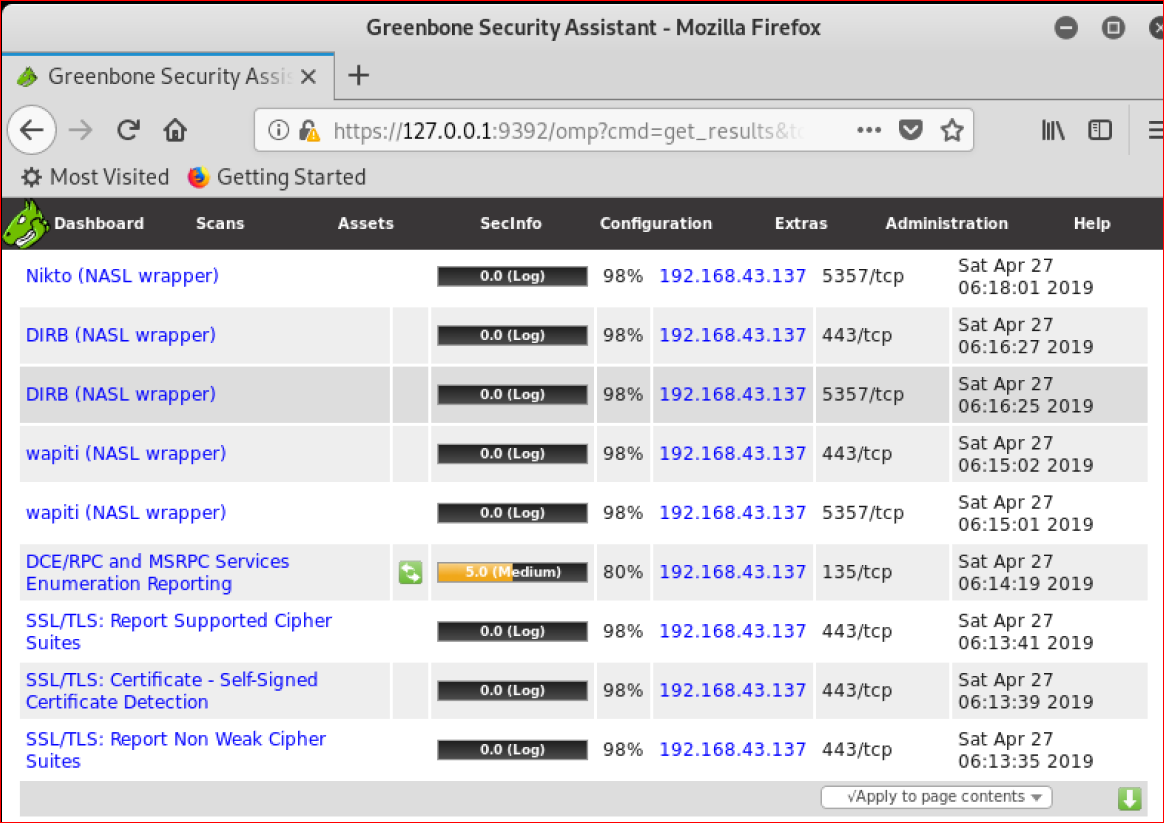Open SSL/TLS Self-Signed Certificate Detection result

click(171, 691)
